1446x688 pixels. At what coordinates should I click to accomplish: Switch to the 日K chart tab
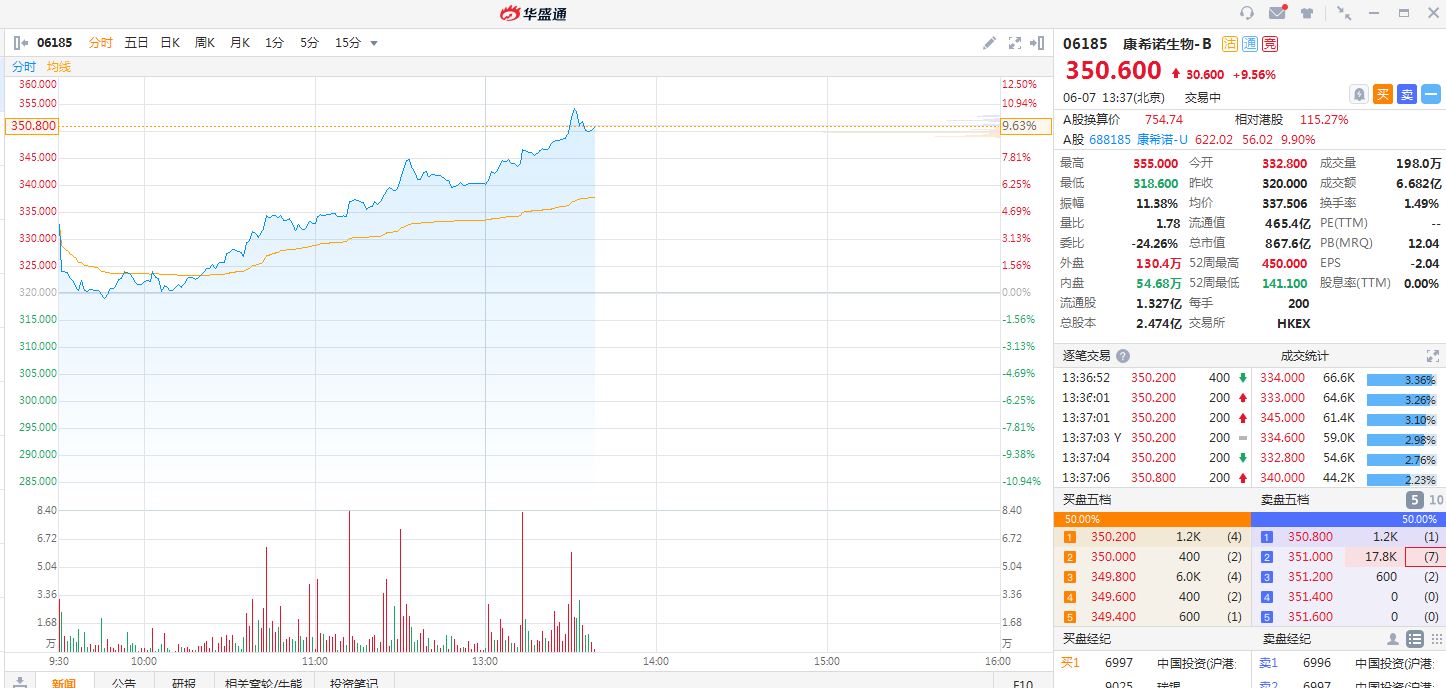[170, 43]
